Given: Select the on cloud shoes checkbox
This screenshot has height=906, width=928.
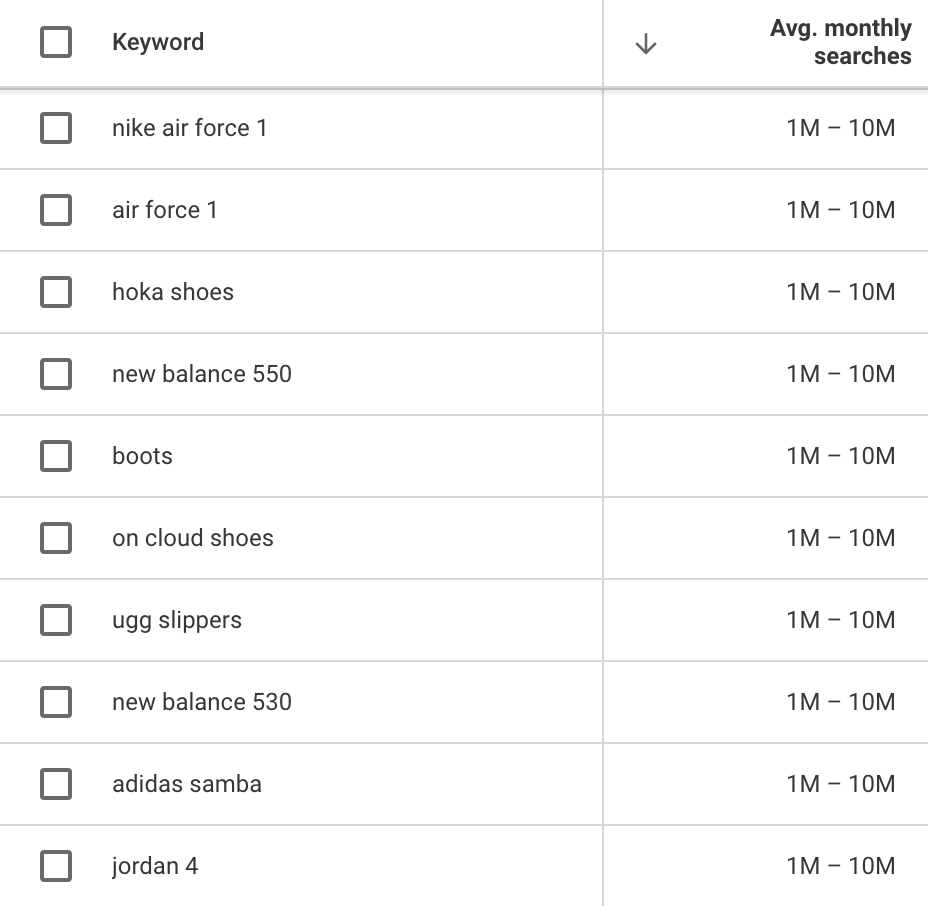Looking at the screenshot, I should click(56, 538).
